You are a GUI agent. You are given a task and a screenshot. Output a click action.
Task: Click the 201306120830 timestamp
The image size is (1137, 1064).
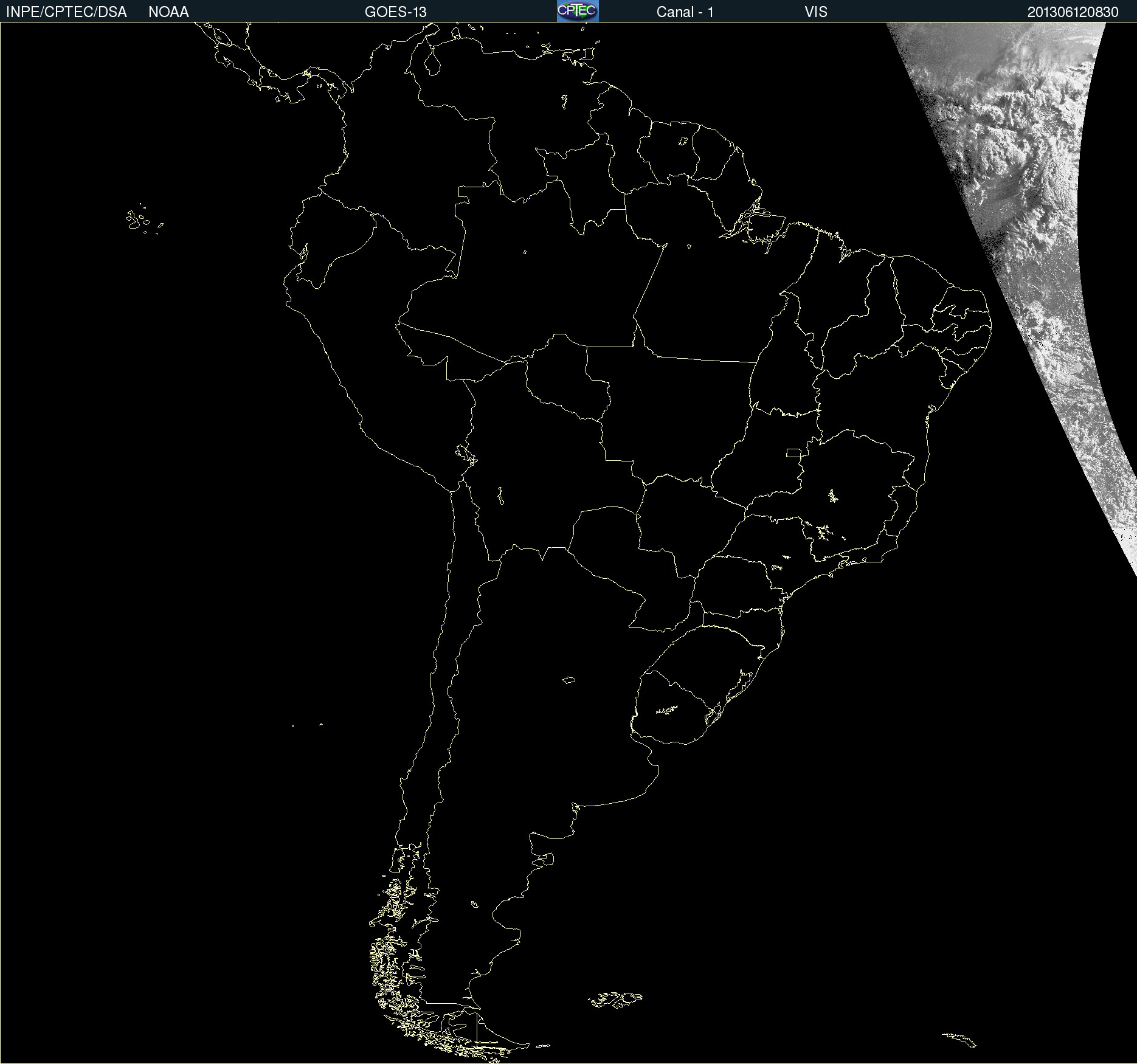[1073, 12]
